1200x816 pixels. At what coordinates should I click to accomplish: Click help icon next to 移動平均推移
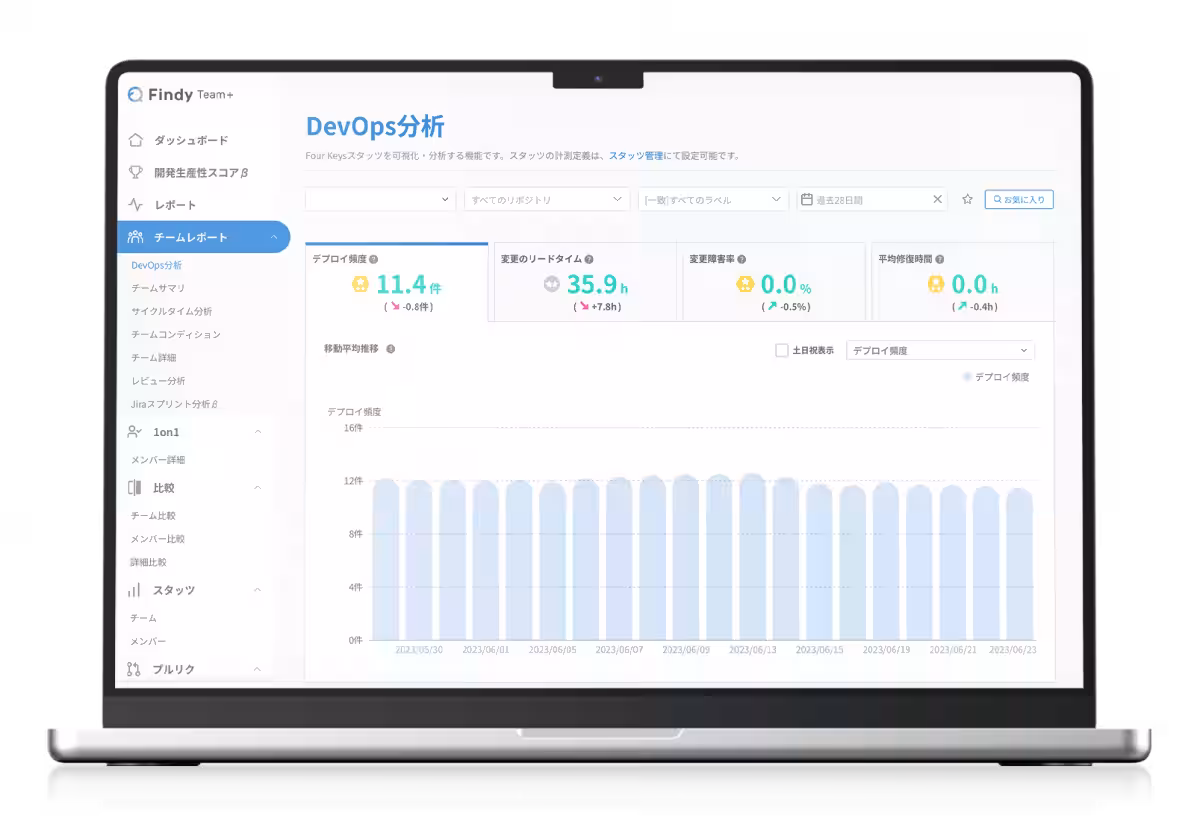tap(390, 349)
